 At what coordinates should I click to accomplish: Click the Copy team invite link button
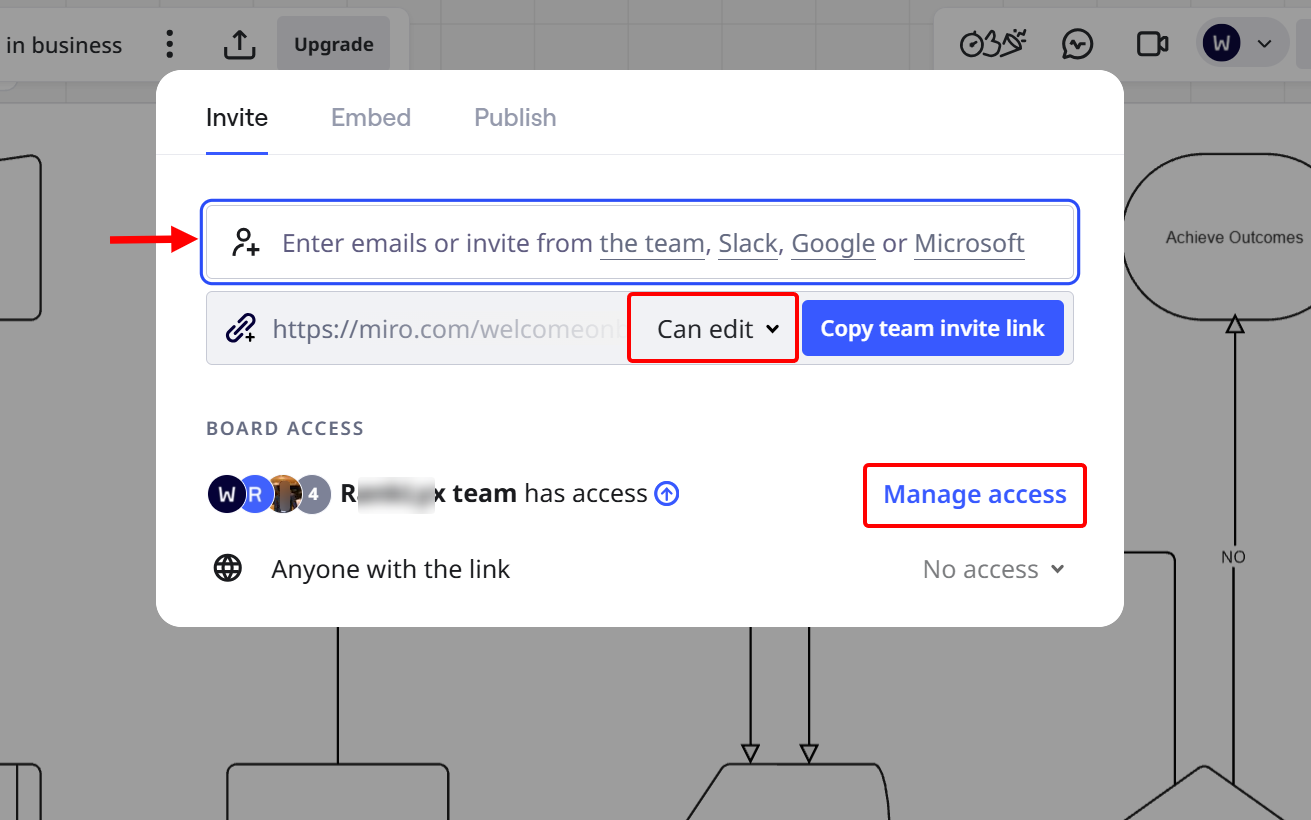pos(932,328)
